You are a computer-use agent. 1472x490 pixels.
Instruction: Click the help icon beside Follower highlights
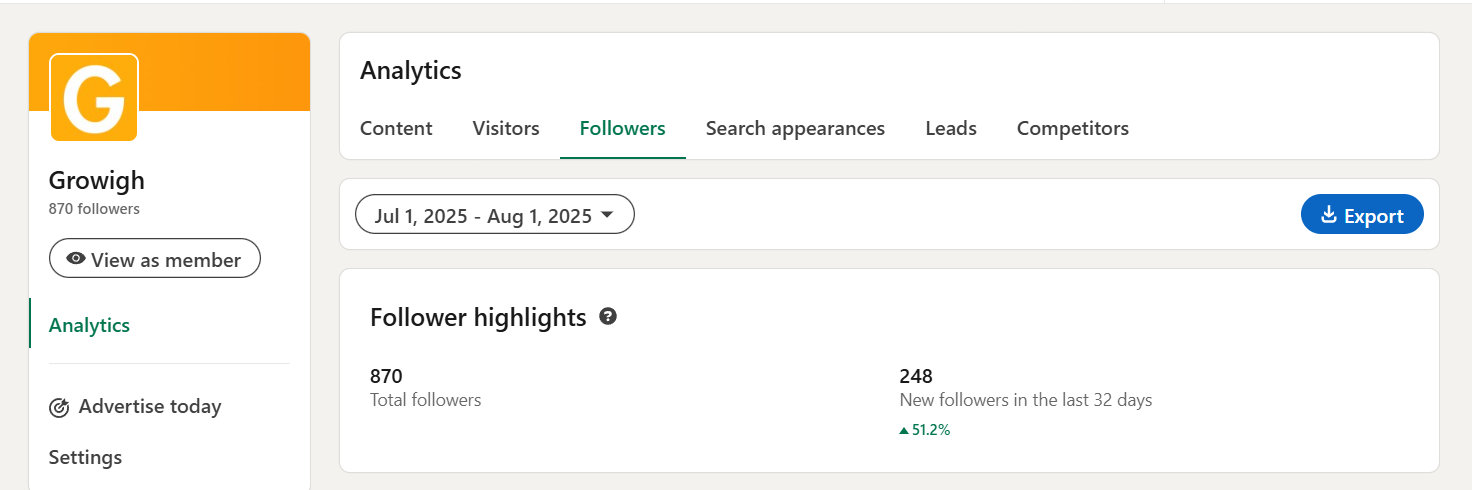pos(608,317)
